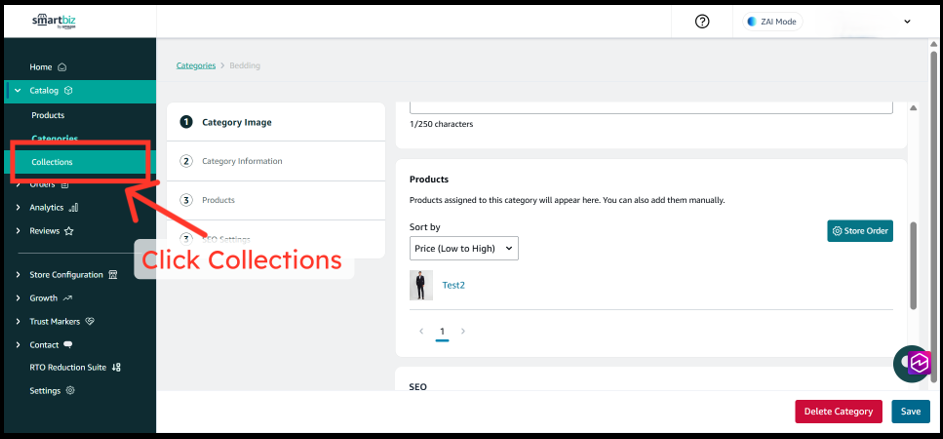Click the Delete Category button
Image resolution: width=943 pixels, height=439 pixels.
(839, 411)
